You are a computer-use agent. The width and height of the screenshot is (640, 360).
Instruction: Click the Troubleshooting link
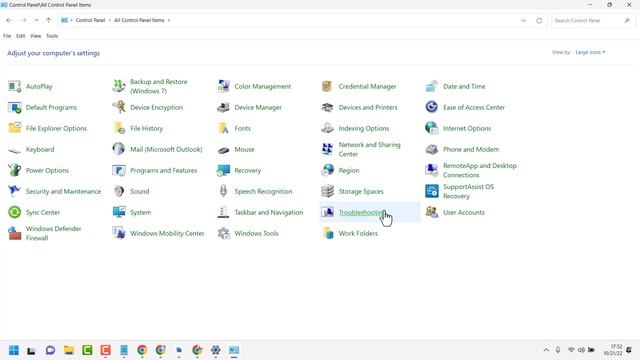point(361,212)
